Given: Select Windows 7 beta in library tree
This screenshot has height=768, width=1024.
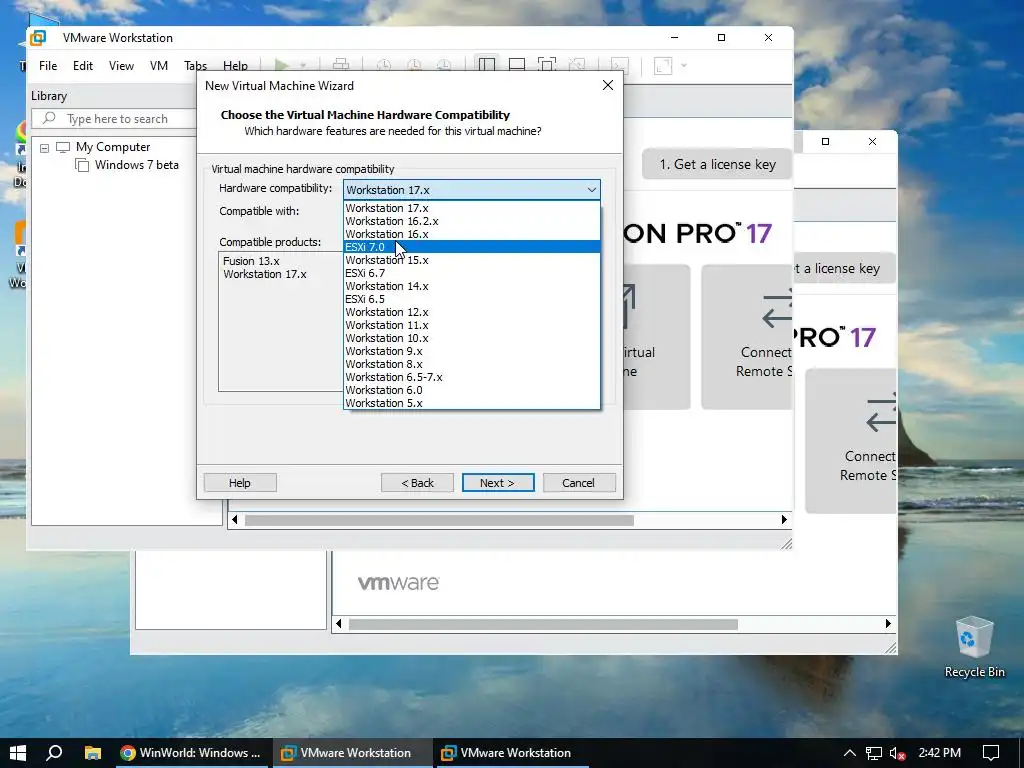Looking at the screenshot, I should coord(136,165).
